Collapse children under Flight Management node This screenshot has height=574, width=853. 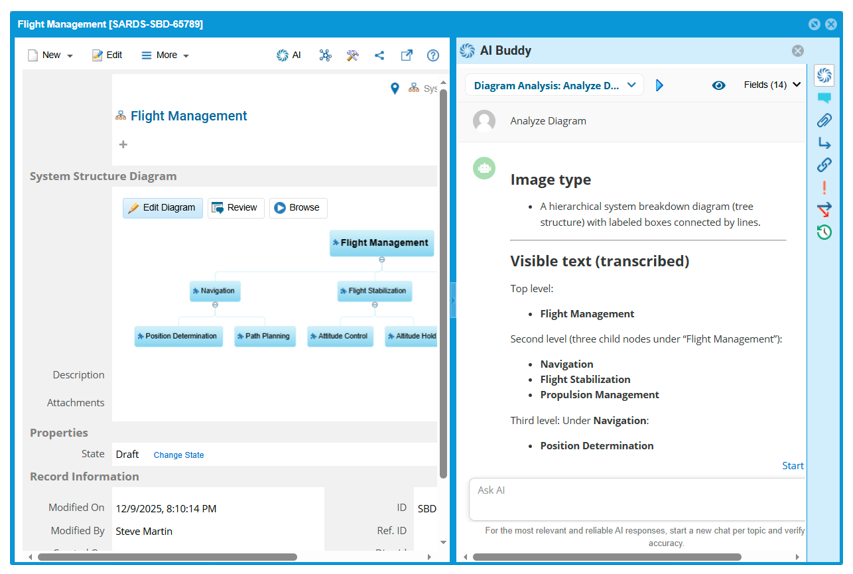pos(382,260)
